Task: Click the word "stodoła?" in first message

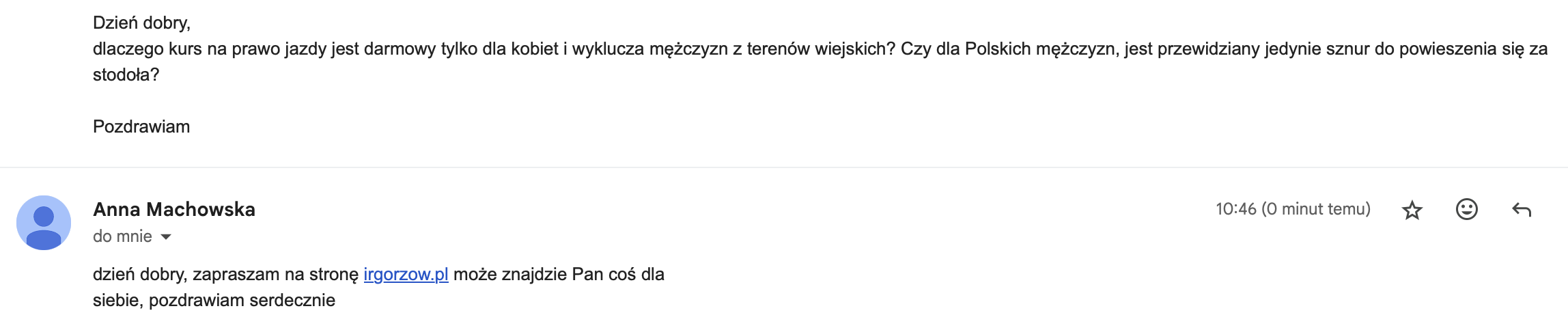Action: (x=126, y=75)
